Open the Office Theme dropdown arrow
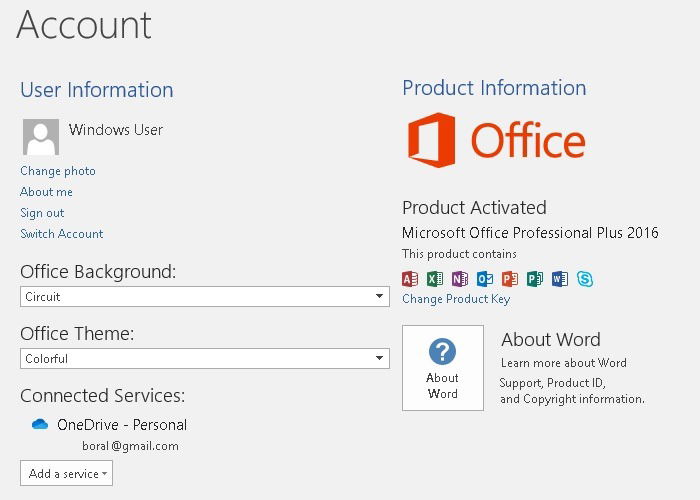This screenshot has height=500, width=700. (x=379, y=358)
